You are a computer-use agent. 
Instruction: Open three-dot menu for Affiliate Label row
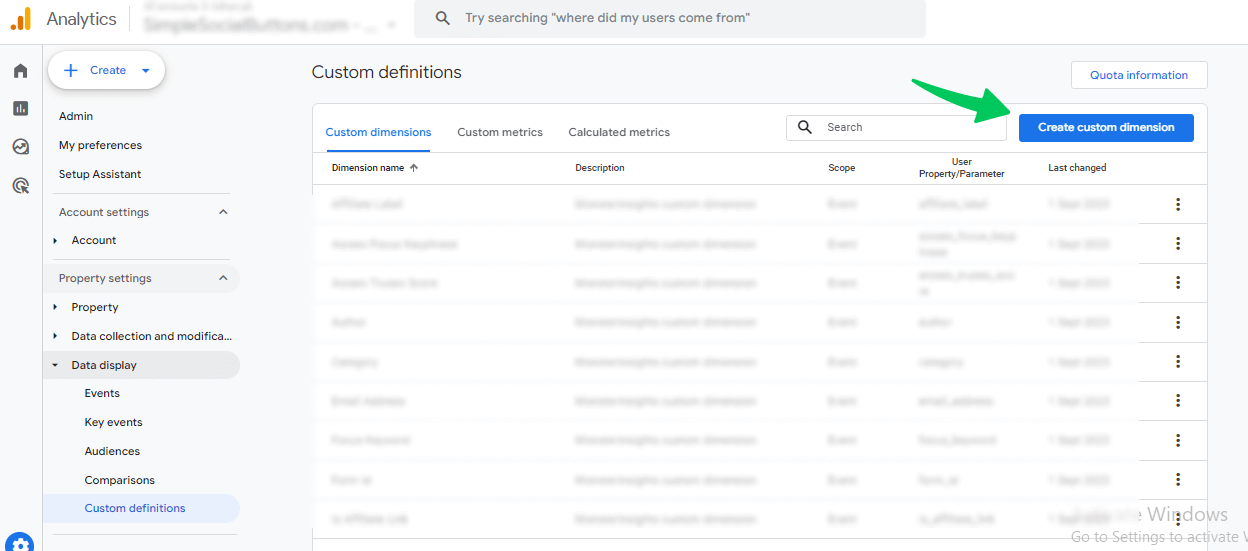pos(1178,204)
